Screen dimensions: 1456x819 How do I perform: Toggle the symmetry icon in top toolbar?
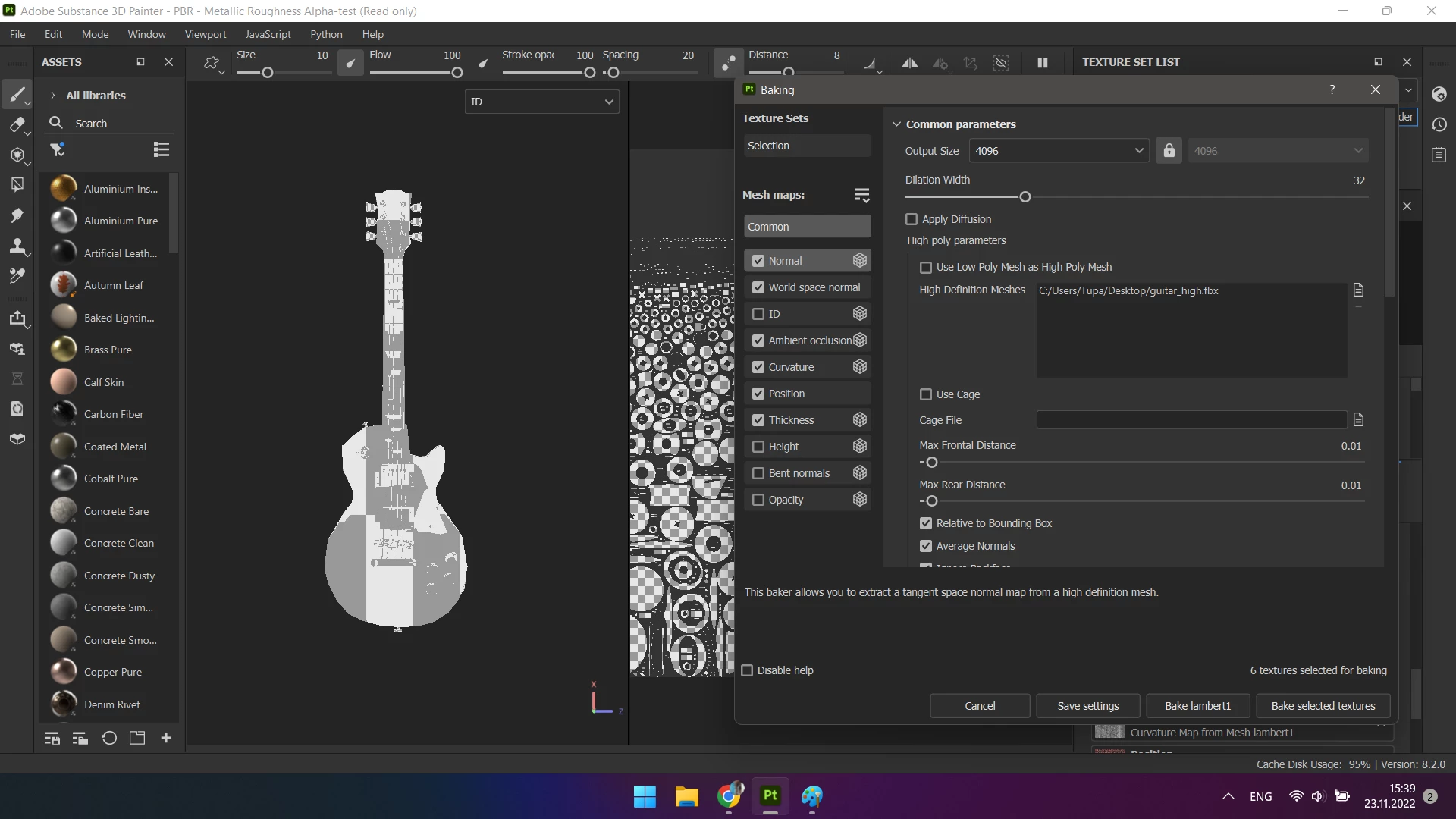pos(909,63)
